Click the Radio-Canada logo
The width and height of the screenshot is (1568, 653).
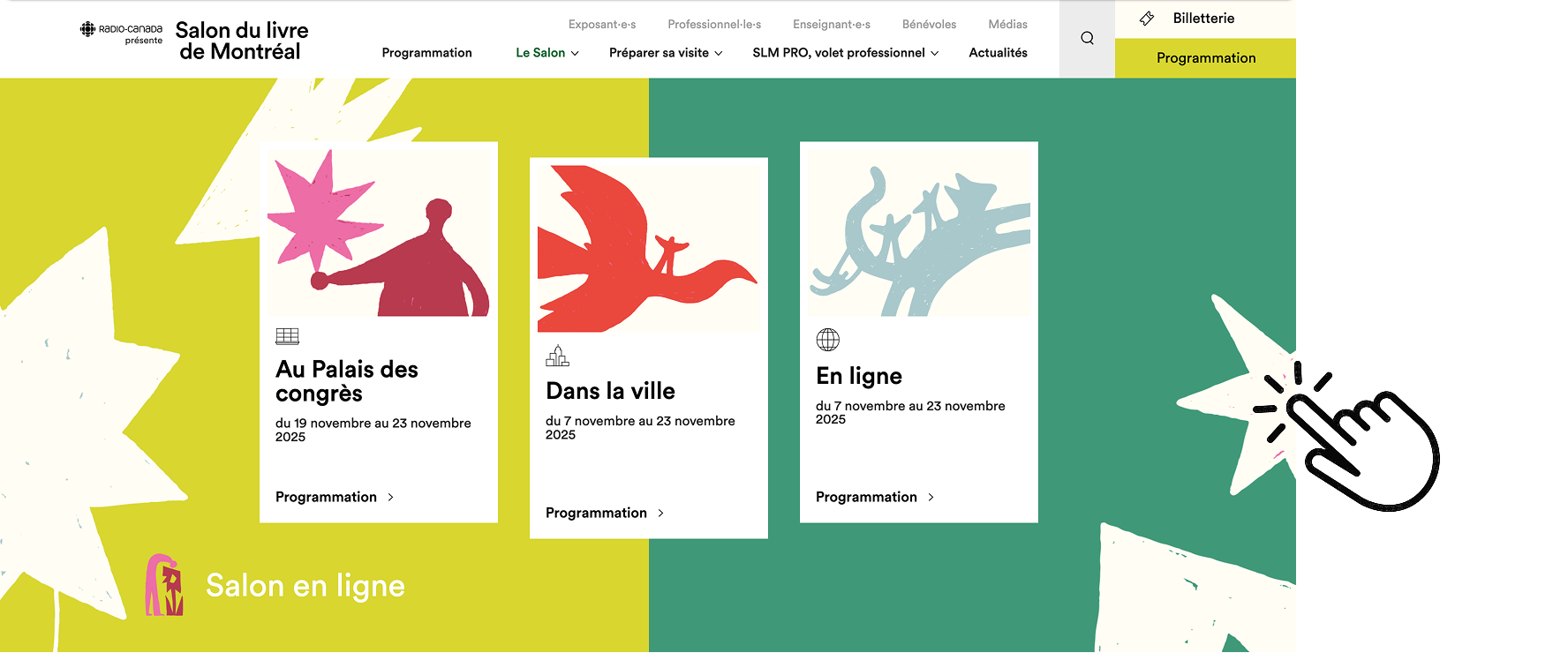click(121, 33)
